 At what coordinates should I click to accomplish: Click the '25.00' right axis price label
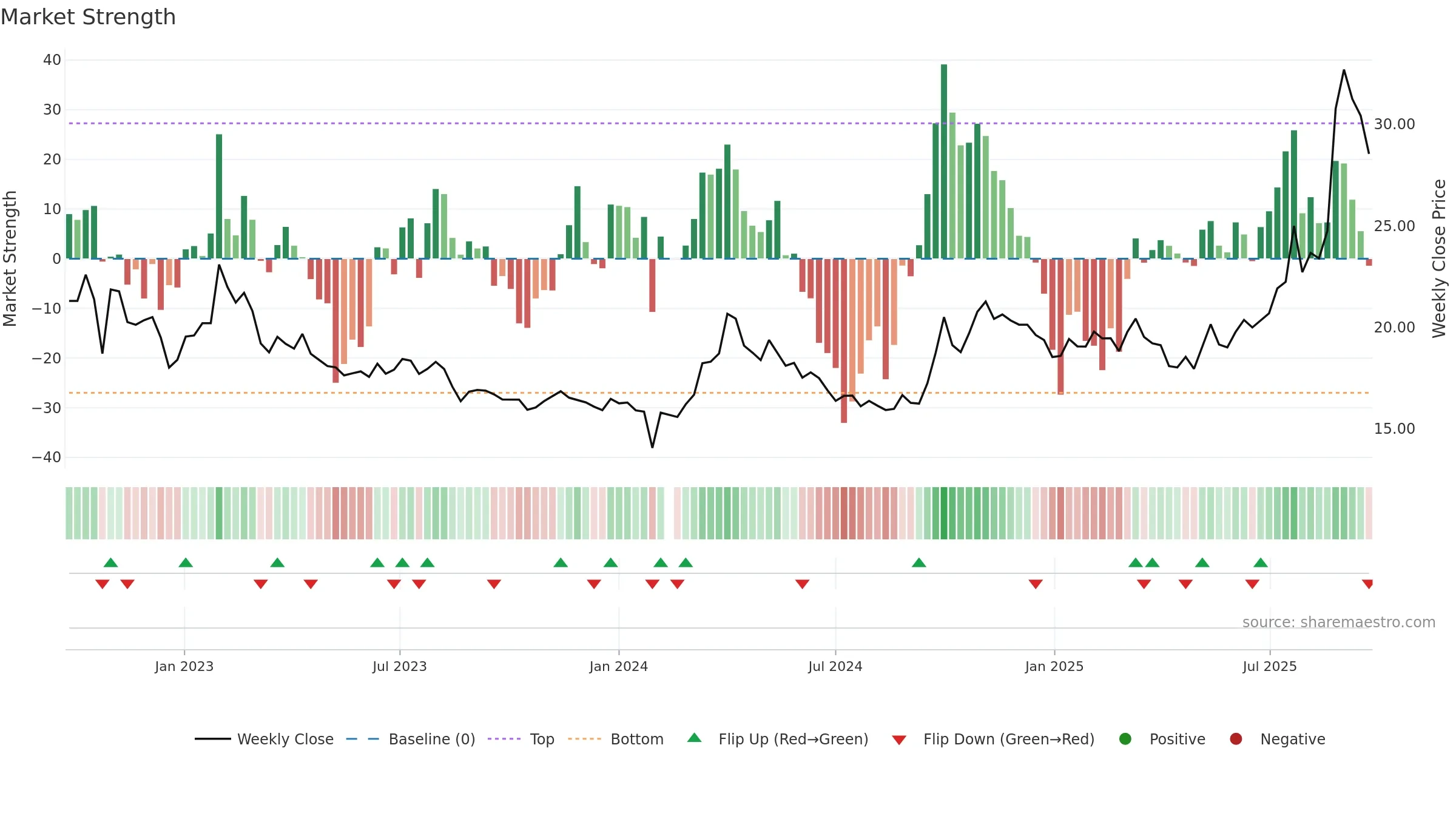pos(1395,226)
